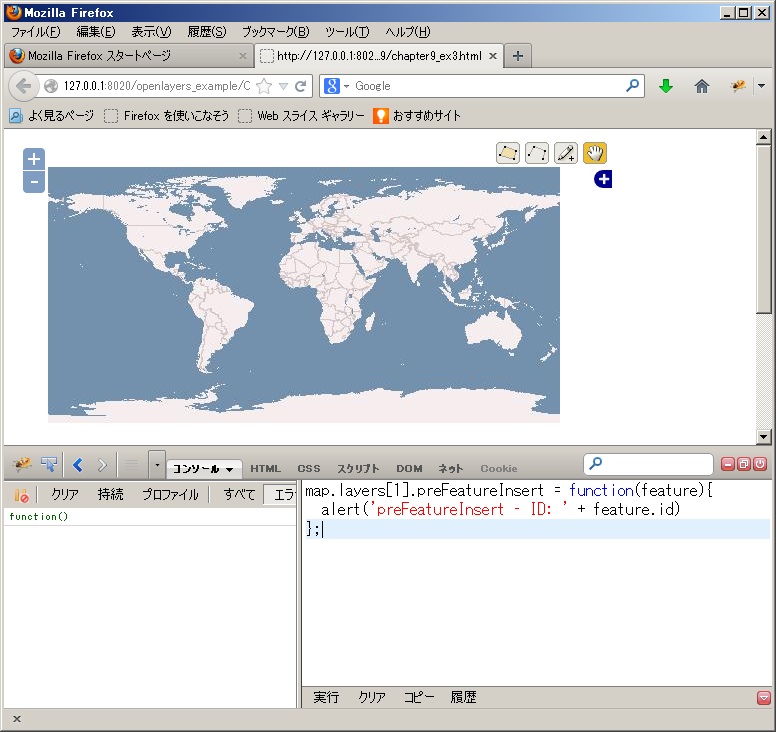This screenshot has height=732, width=776.
Task: Zoom in the map with plus button
Action: click(34, 159)
